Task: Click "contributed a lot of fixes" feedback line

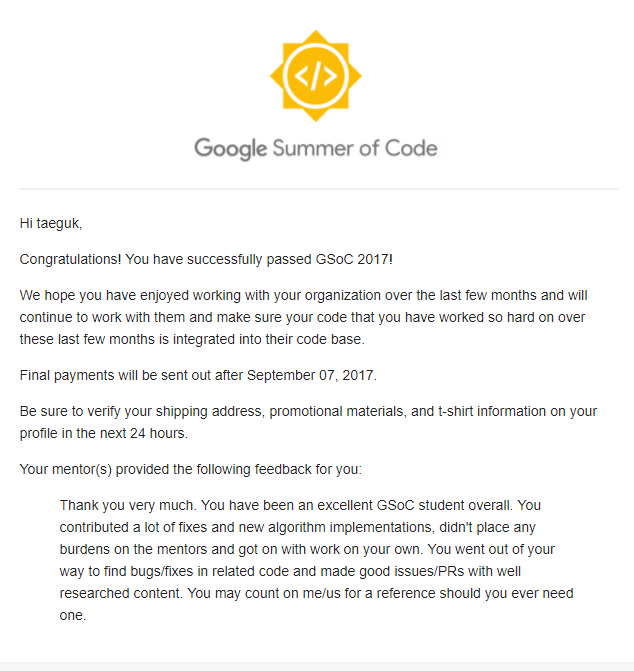Action: point(297,527)
